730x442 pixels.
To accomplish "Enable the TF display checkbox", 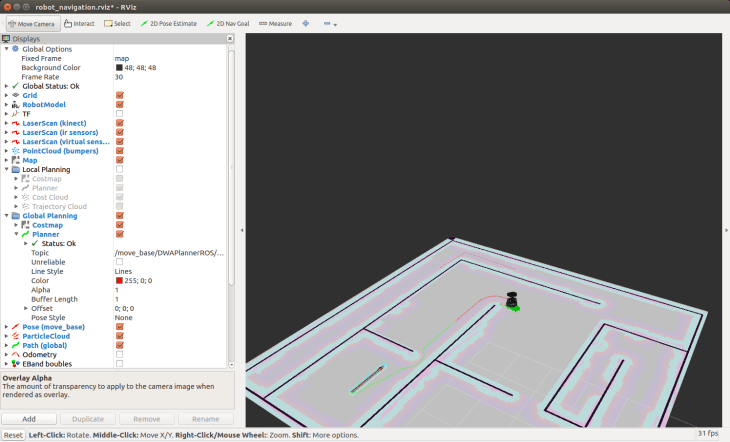I will pos(119,114).
